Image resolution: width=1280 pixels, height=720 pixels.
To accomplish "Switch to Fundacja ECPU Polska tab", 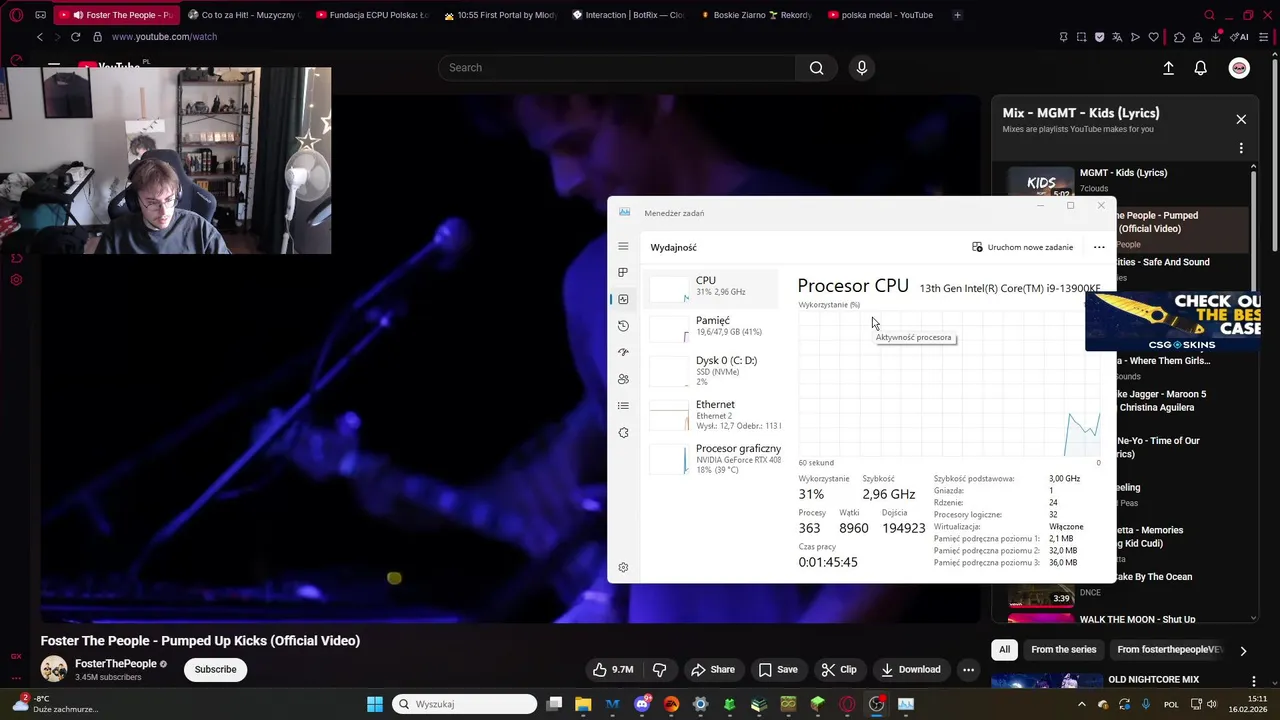I will (x=372, y=15).
